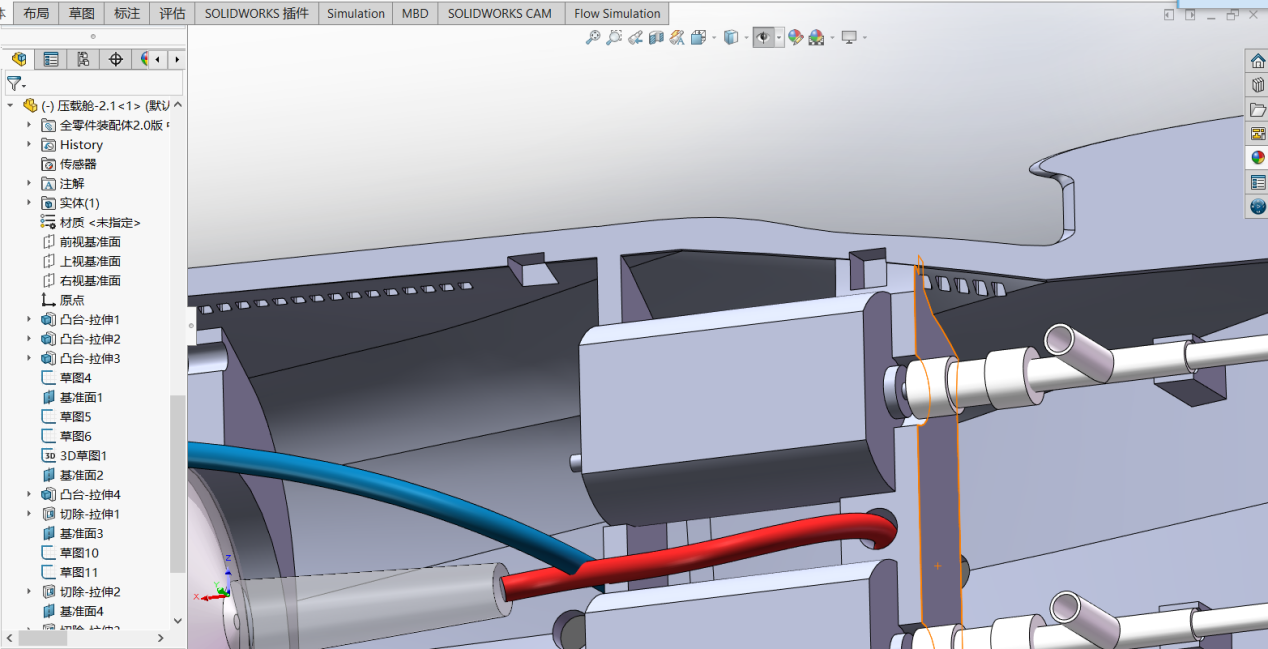
Task: Expand the 全零件装配体2.0版 tree node
Action: click(x=29, y=125)
